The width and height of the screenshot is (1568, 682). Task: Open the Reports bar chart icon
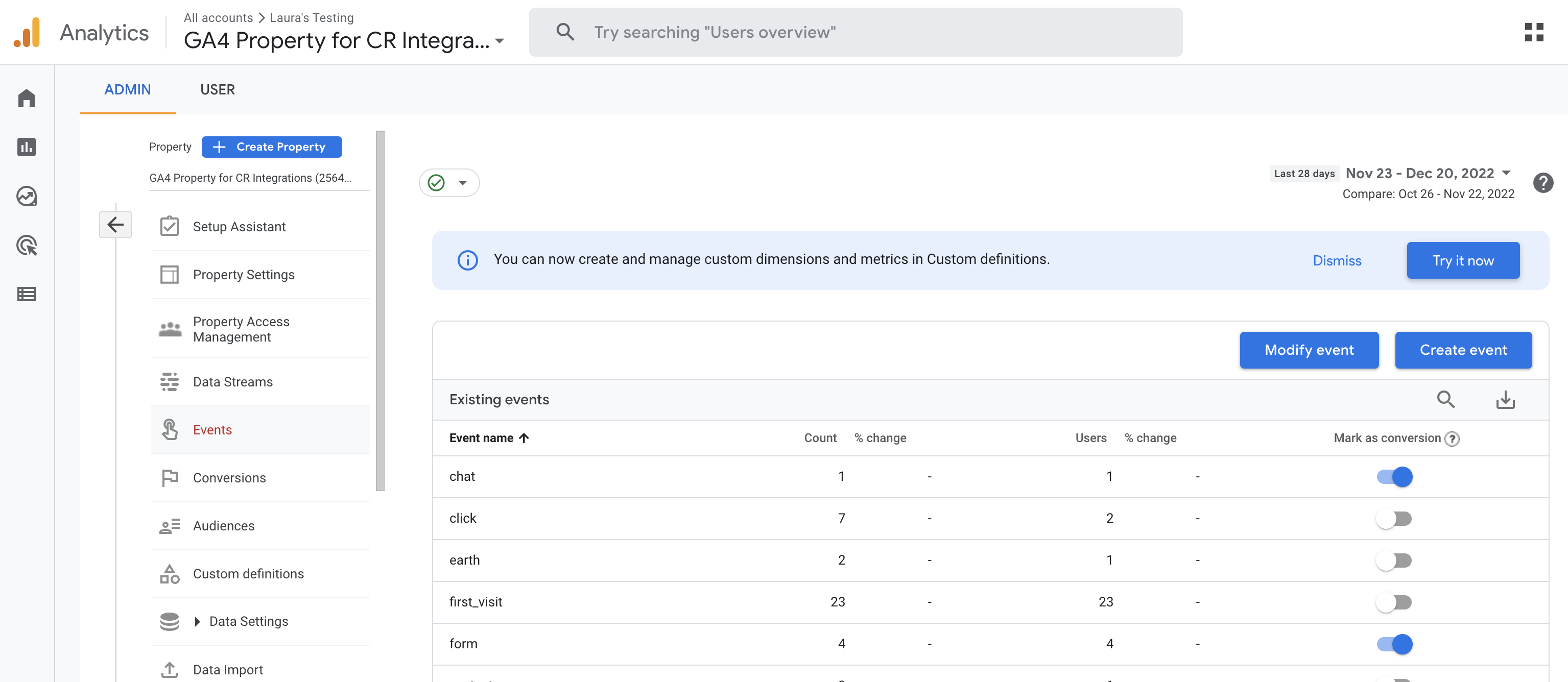tap(26, 147)
